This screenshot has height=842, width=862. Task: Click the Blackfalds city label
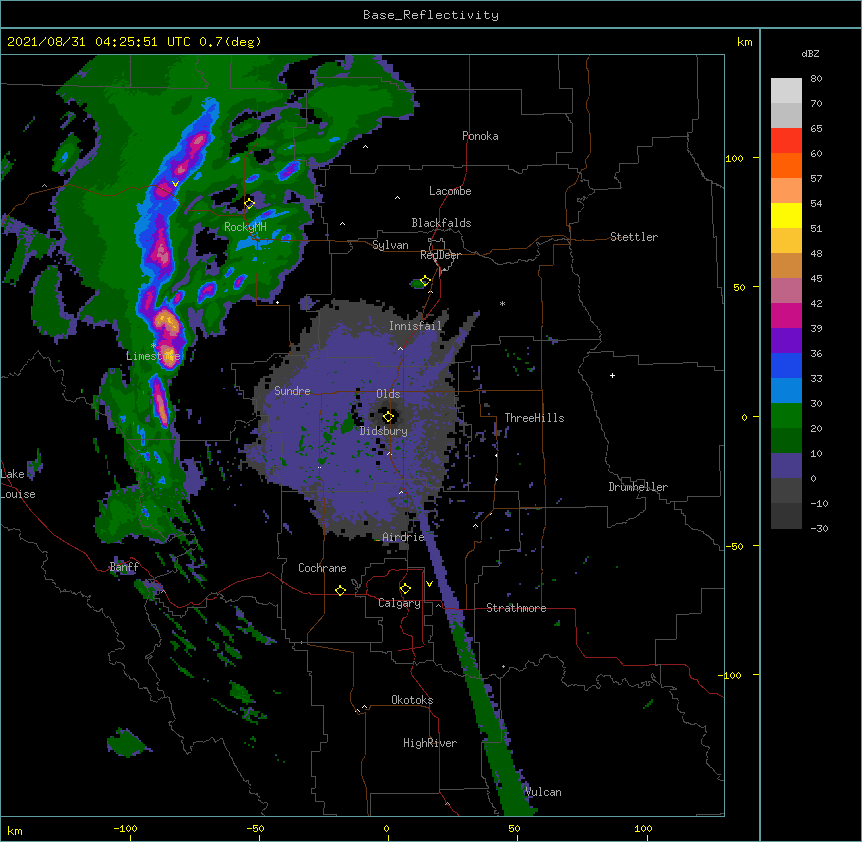(x=441, y=223)
